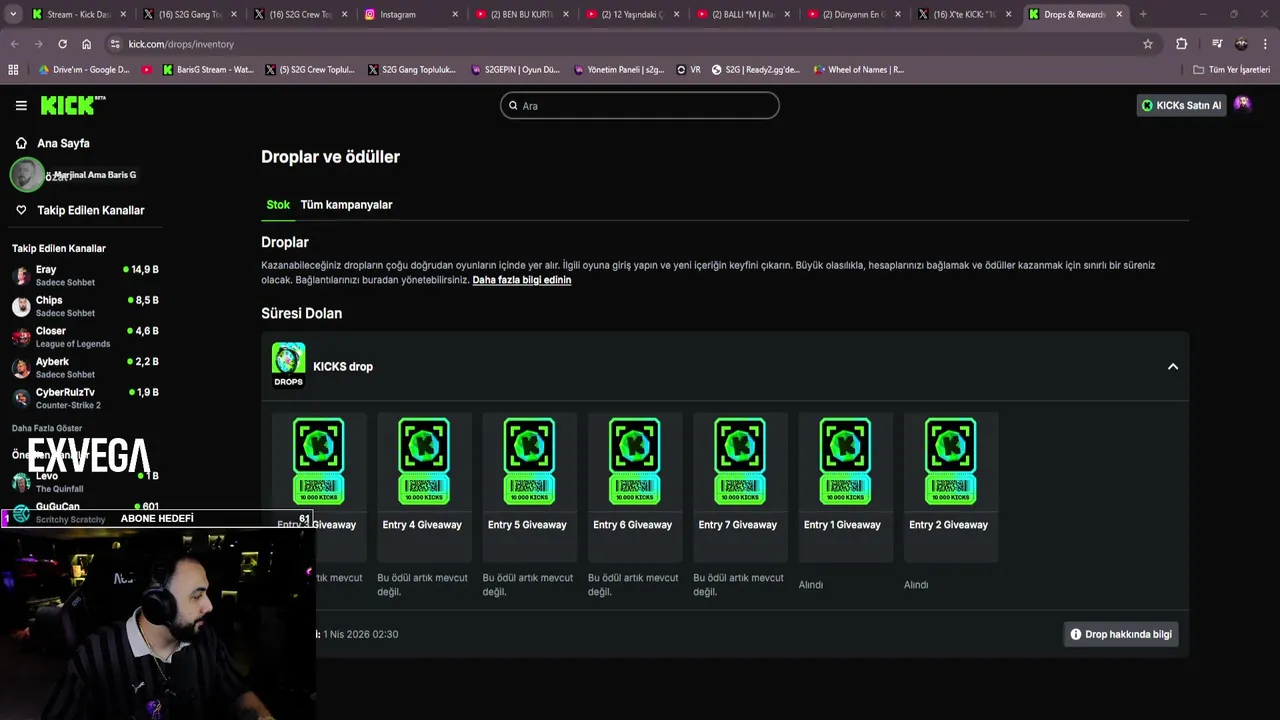Click Entry 2 Giveaway reward image
The image size is (1280, 720).
(x=950, y=461)
